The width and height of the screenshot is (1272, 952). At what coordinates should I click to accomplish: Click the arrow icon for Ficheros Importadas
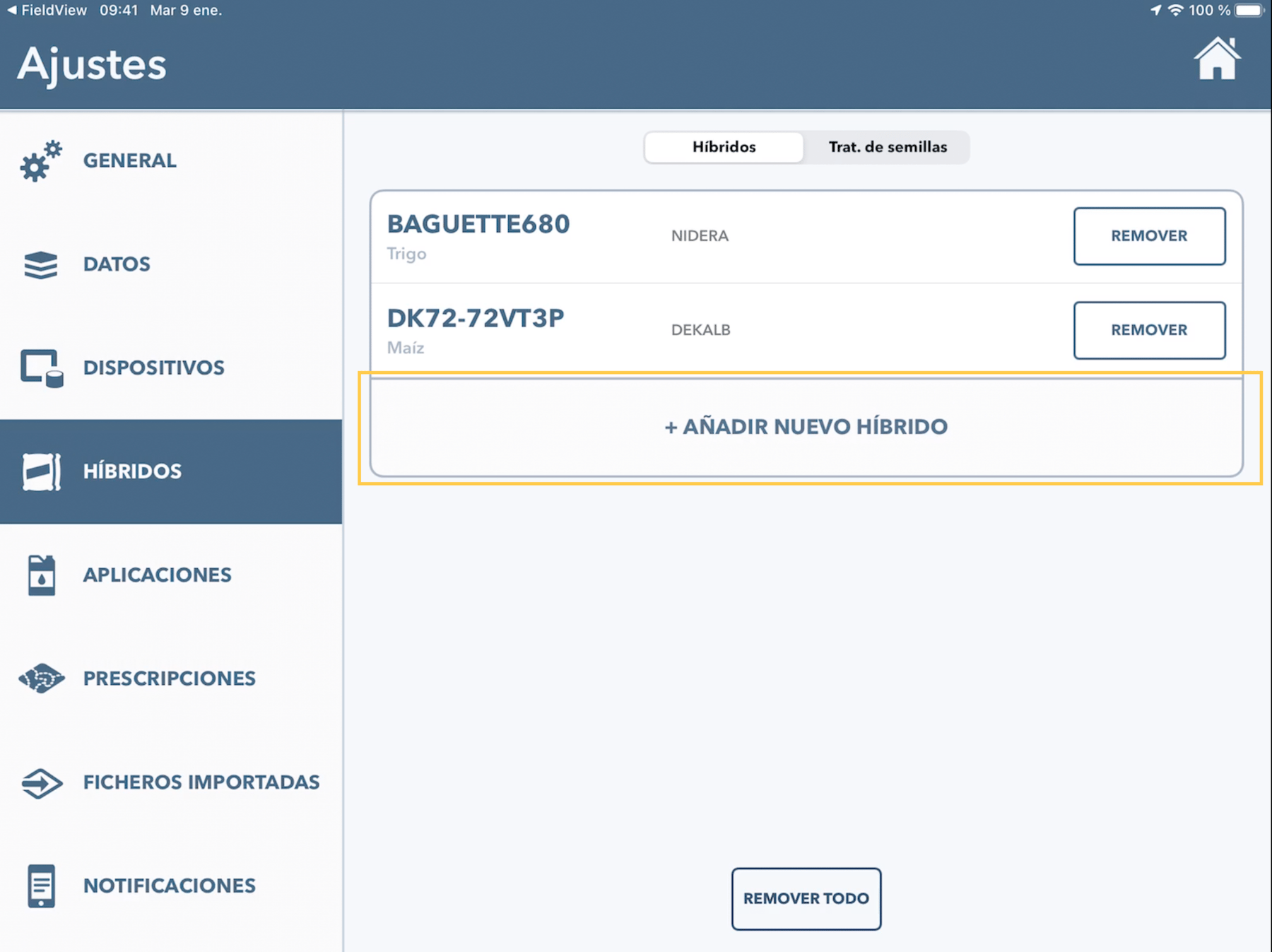pos(40,782)
